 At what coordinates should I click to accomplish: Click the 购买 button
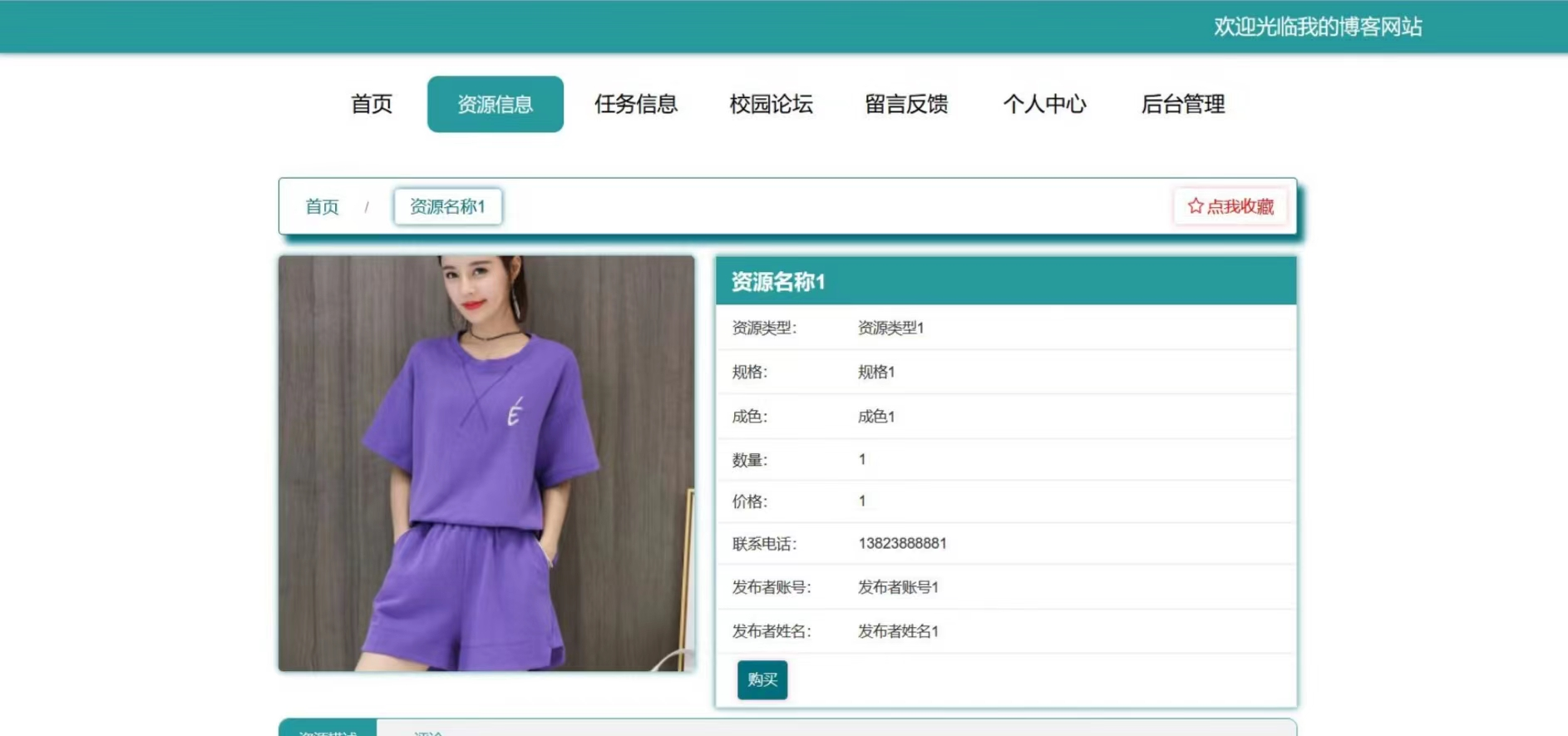pos(762,680)
